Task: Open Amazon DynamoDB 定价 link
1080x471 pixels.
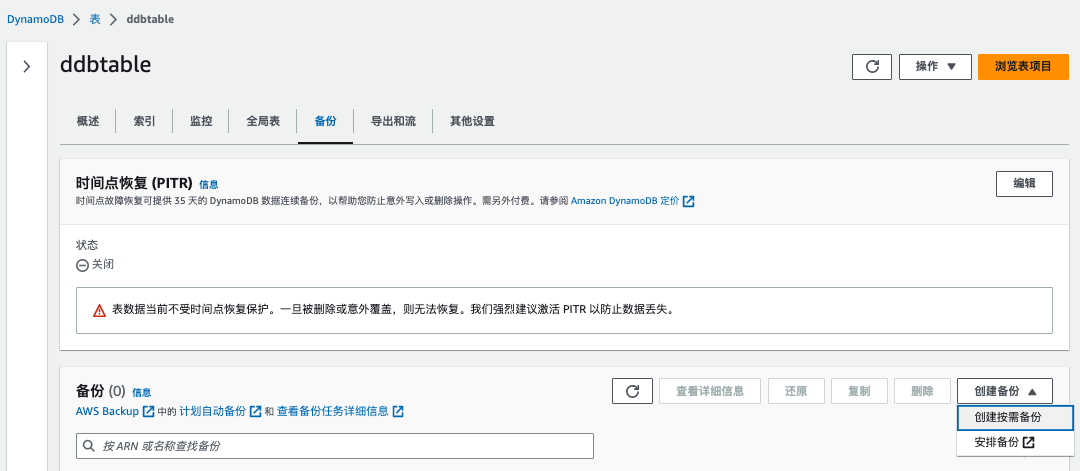Action: point(625,201)
